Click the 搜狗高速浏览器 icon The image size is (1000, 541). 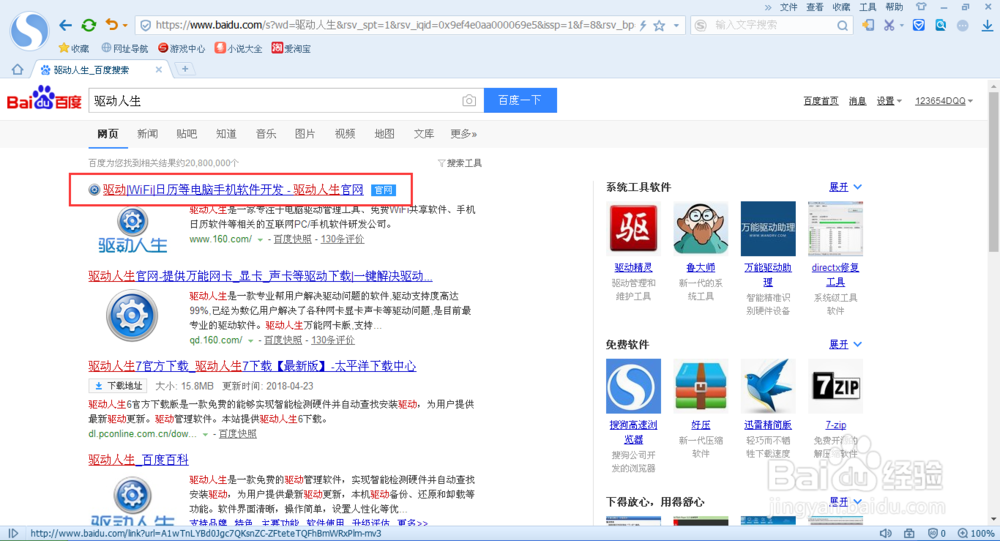pos(633,386)
